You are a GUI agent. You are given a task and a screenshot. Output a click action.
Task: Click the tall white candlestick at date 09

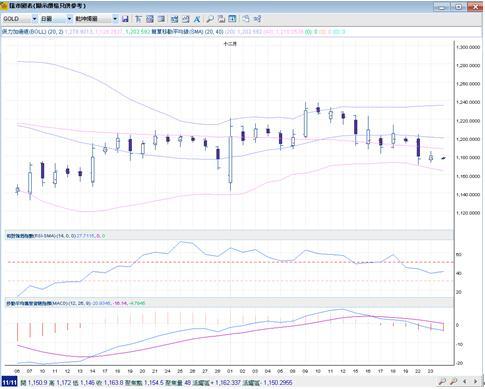(306, 123)
